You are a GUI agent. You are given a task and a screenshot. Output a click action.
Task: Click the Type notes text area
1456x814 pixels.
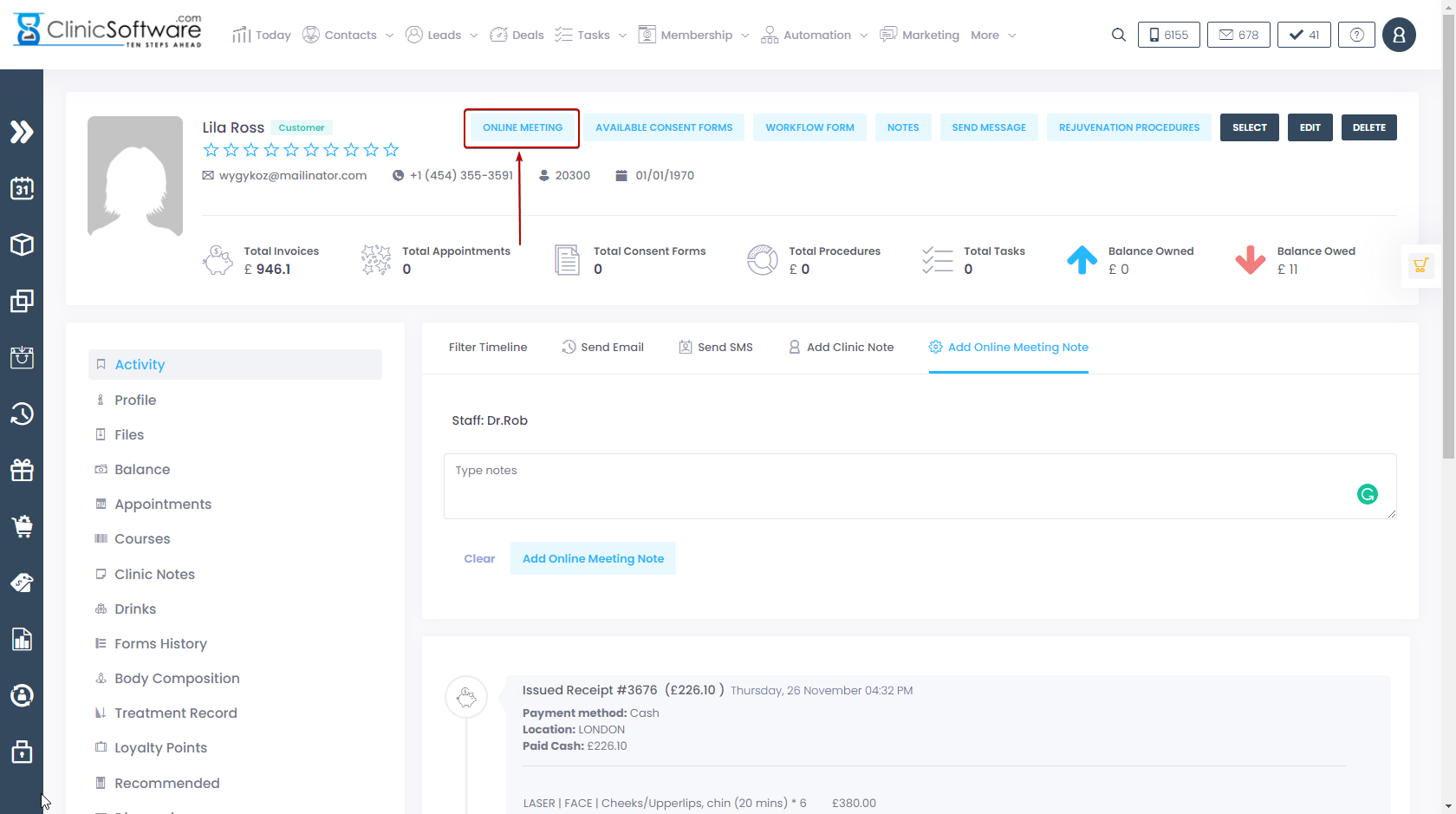click(x=901, y=485)
